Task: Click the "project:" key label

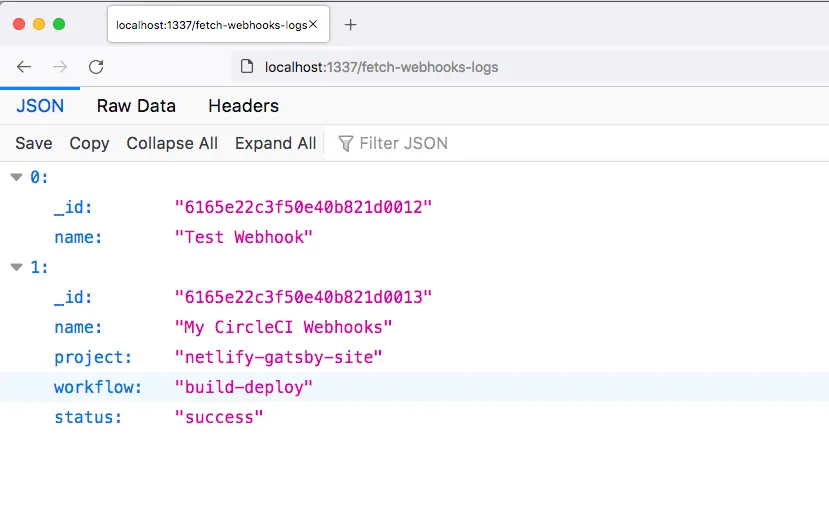Action: click(93, 357)
